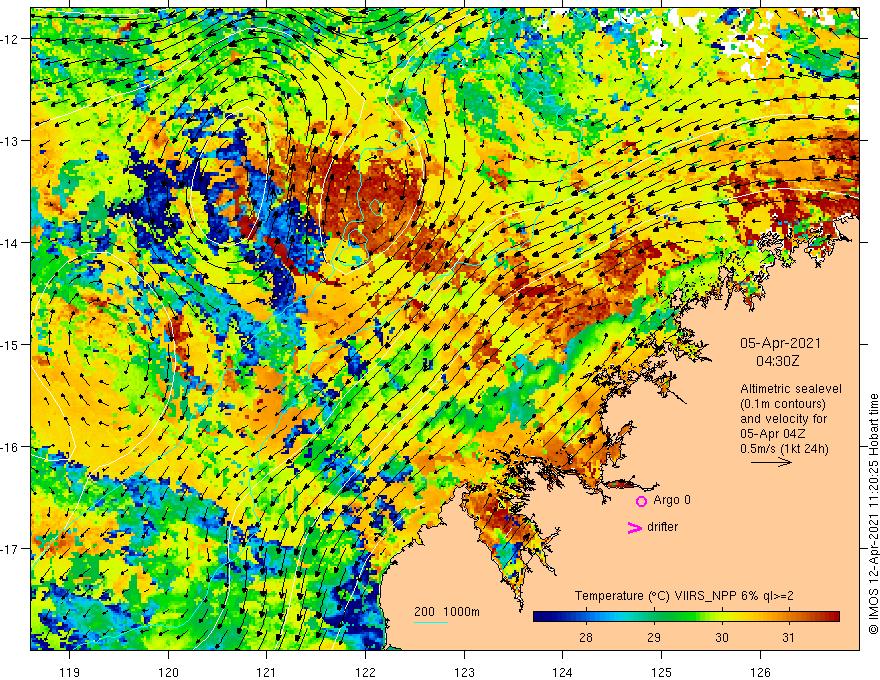Image resolution: width=880 pixels, height=680 pixels.
Task: Click the latitude label -17
Action: 12,549
